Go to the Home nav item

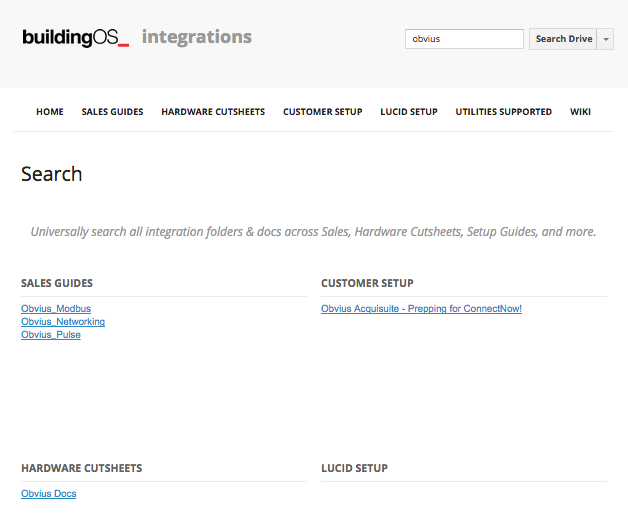click(50, 112)
